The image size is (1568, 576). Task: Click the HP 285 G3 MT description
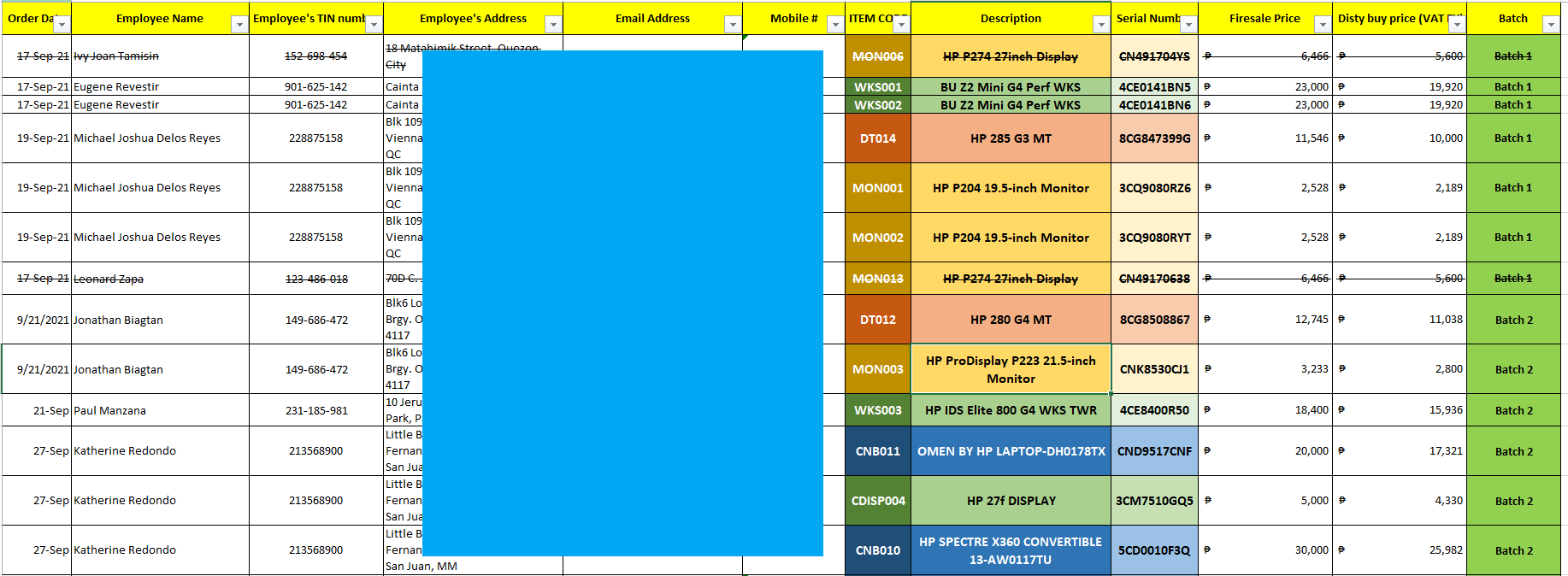coord(1011,138)
